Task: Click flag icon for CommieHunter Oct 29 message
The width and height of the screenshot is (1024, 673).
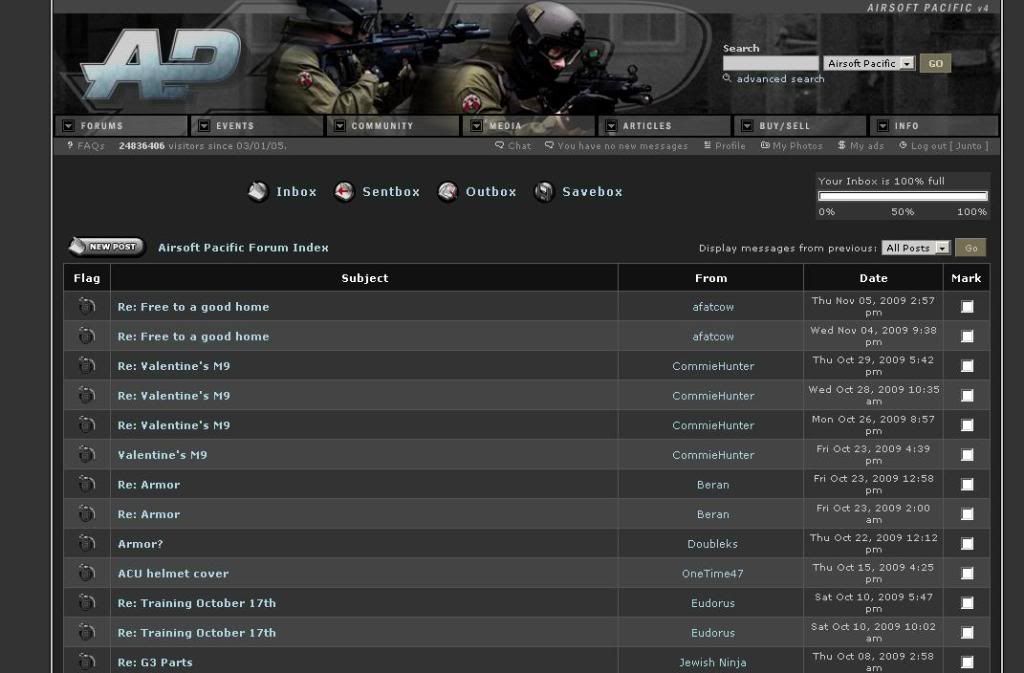Action: tap(87, 365)
